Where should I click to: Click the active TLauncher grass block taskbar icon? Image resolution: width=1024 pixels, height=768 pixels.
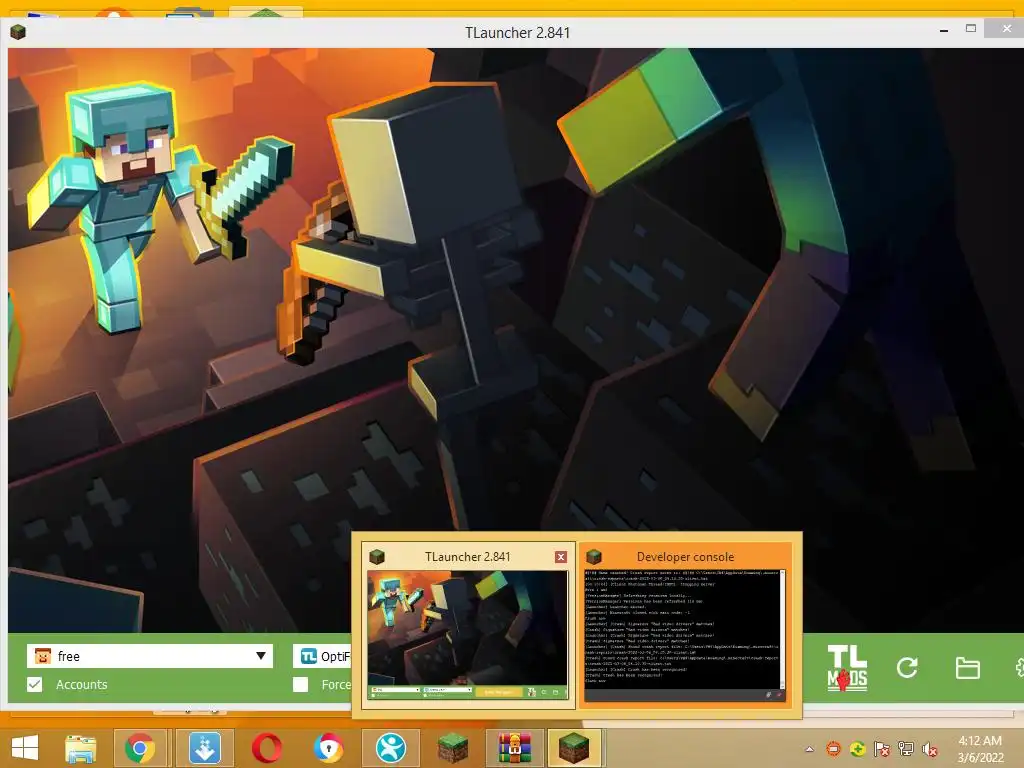click(x=573, y=748)
